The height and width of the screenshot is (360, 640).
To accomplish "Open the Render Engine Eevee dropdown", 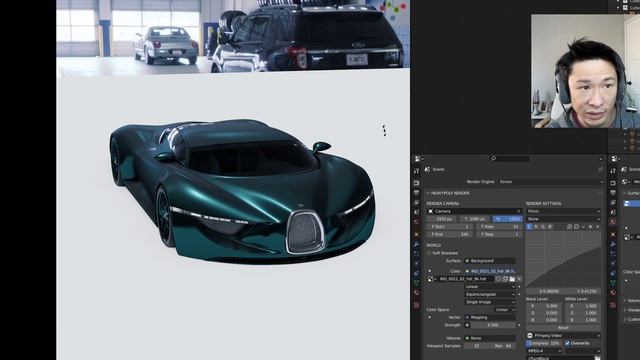I will tap(551, 182).
